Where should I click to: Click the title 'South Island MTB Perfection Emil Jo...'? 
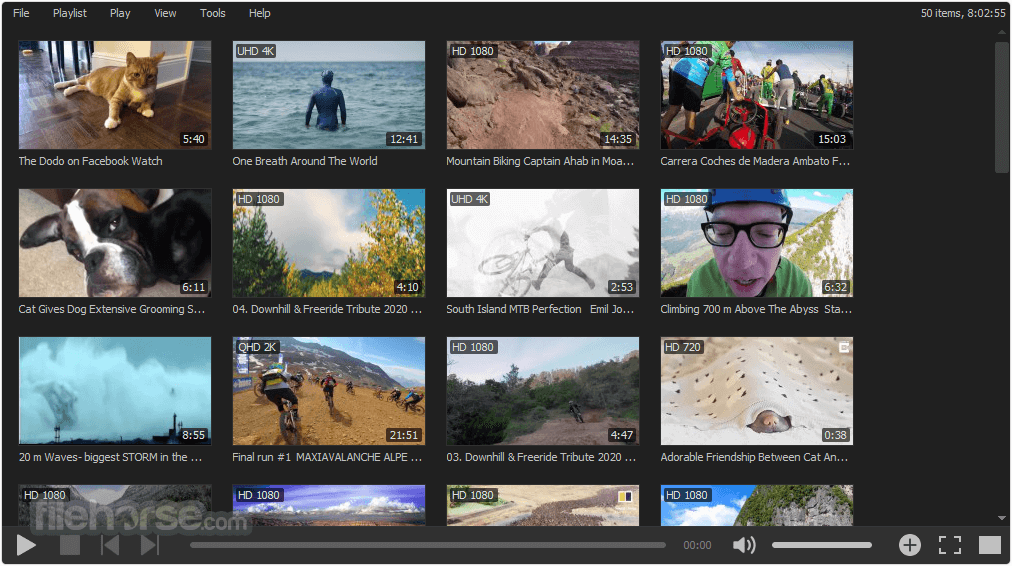tap(540, 309)
